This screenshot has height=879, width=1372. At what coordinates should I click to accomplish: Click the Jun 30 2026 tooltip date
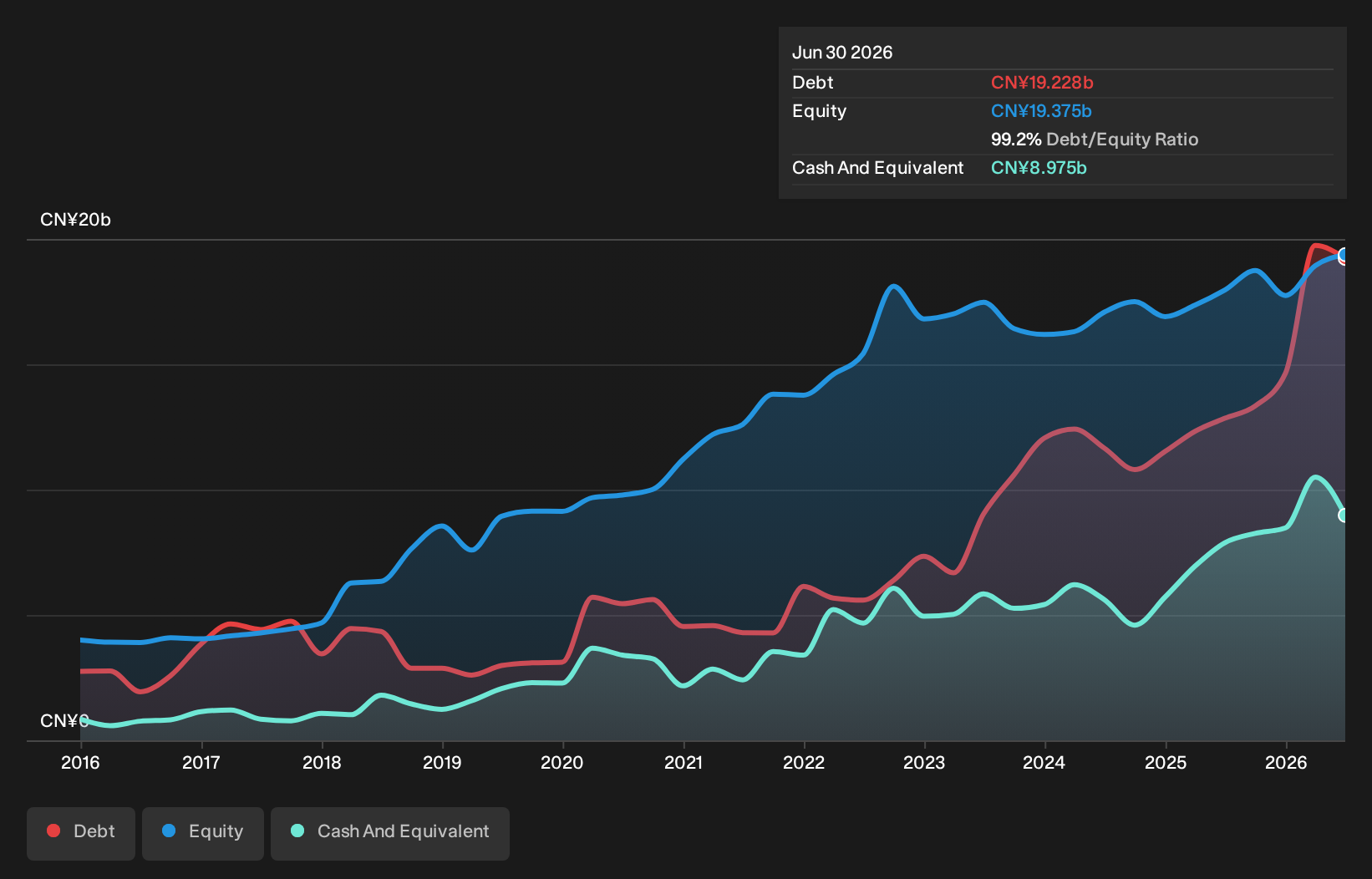pos(842,53)
